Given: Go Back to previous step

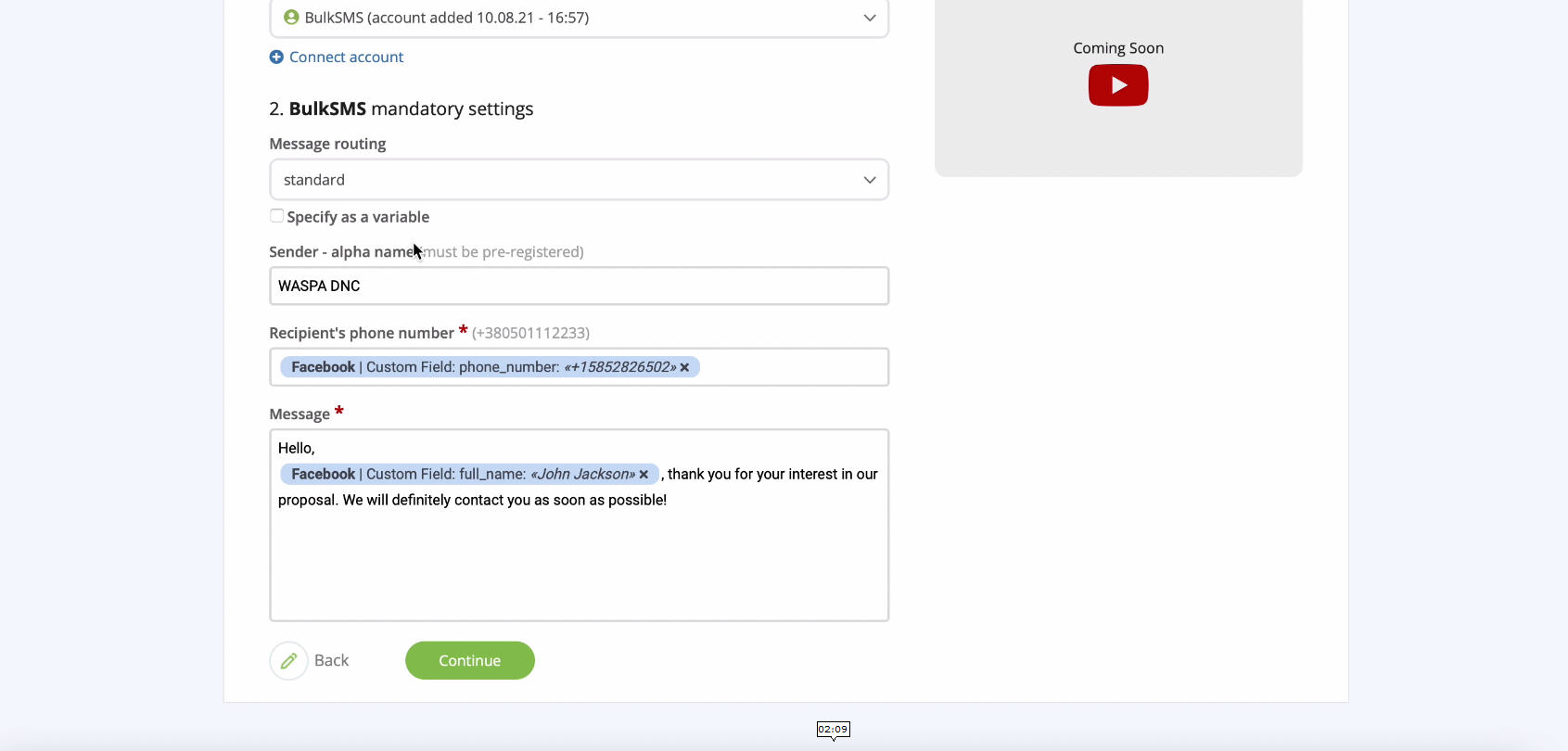Looking at the screenshot, I should [x=331, y=661].
